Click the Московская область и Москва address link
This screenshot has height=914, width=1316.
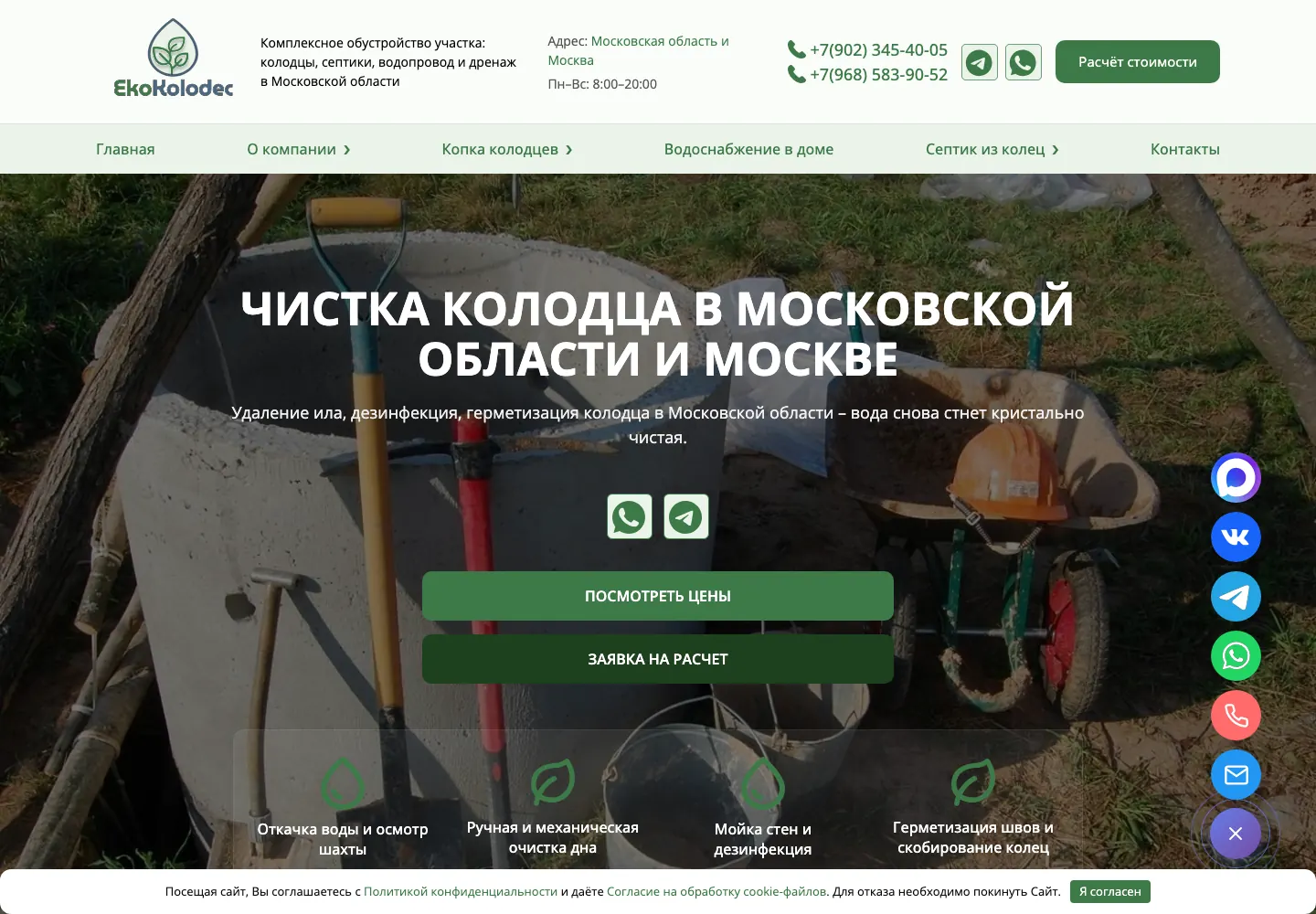pyautogui.click(x=638, y=50)
